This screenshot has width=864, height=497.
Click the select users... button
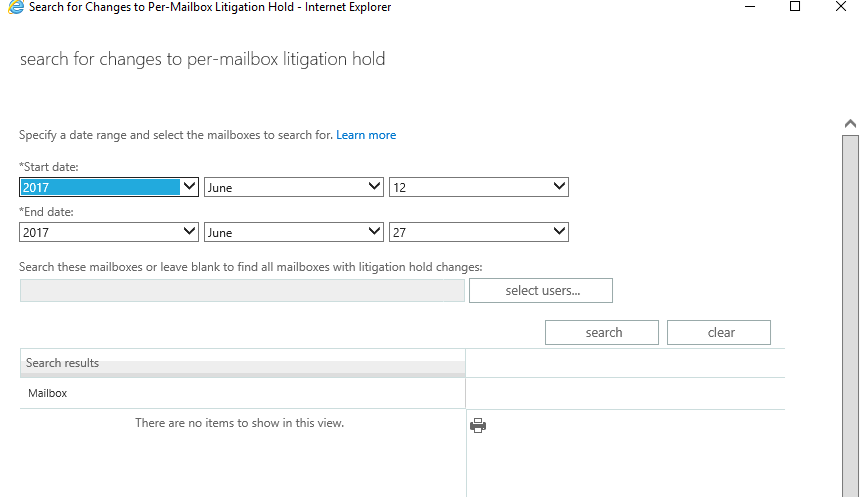(541, 290)
